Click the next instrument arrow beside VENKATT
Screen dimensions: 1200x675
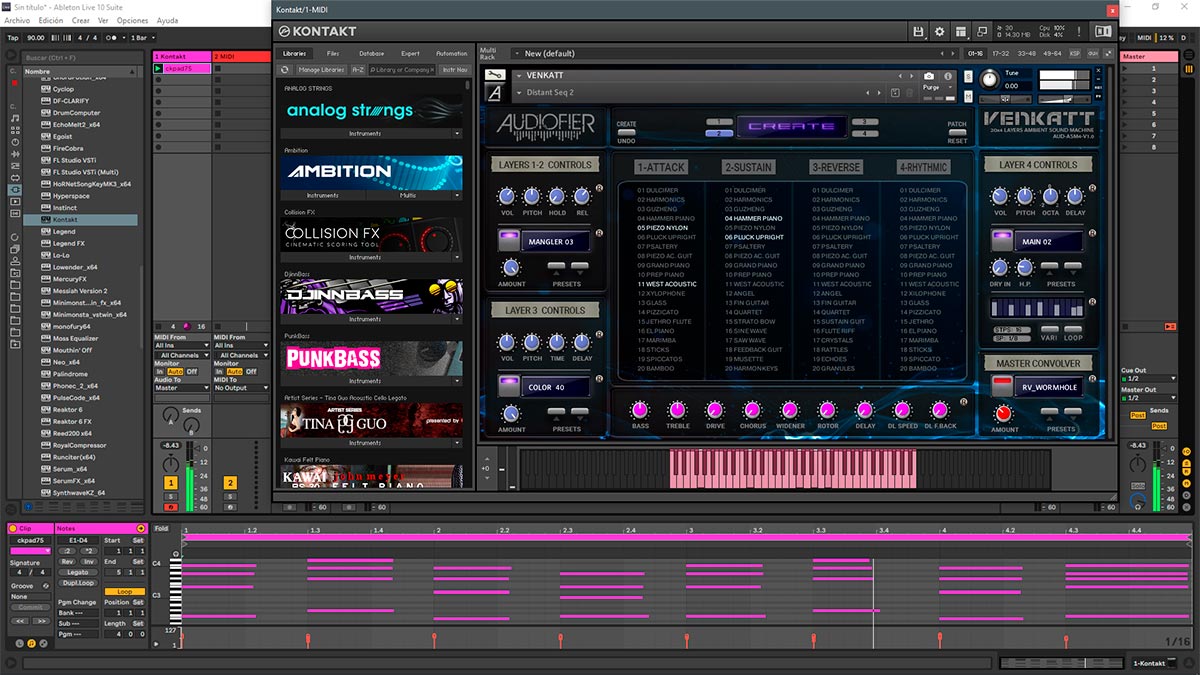pos(911,76)
